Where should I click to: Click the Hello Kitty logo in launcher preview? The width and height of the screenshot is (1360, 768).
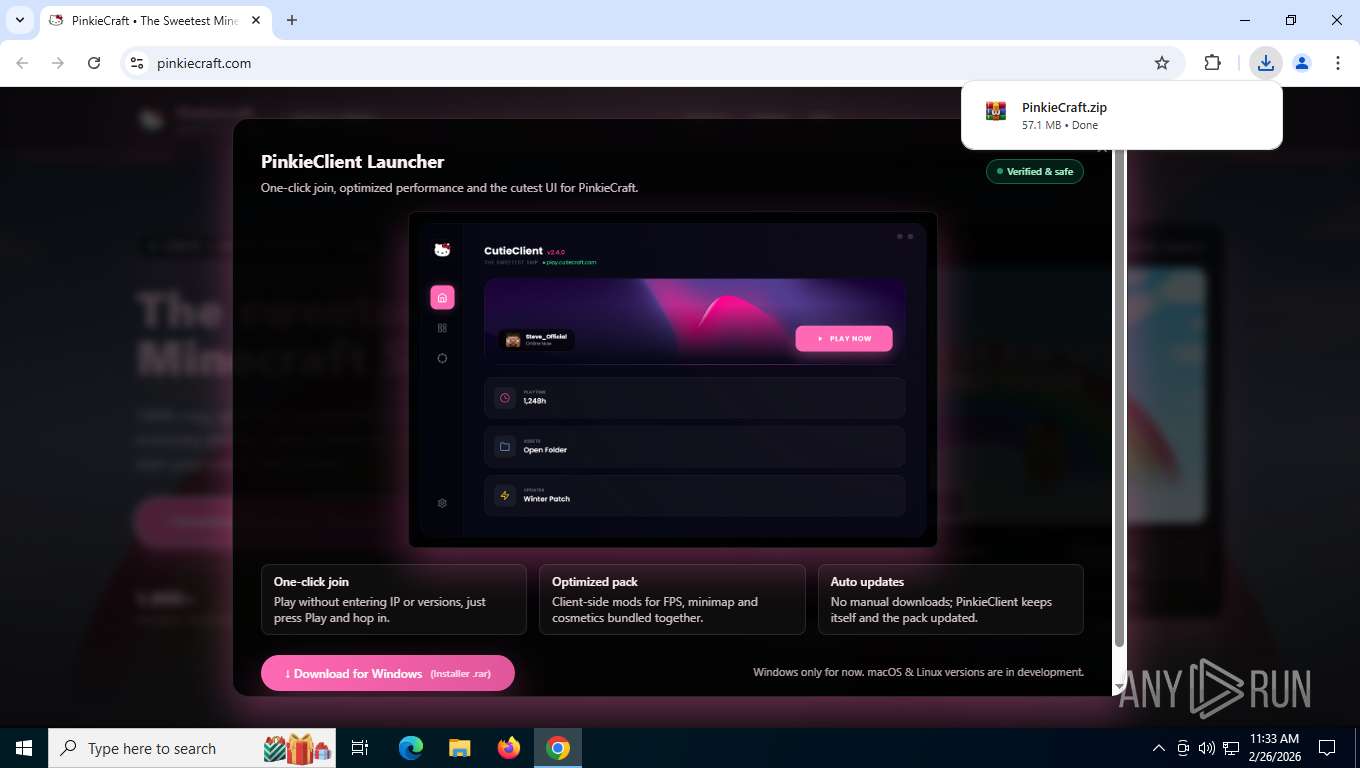coord(442,250)
